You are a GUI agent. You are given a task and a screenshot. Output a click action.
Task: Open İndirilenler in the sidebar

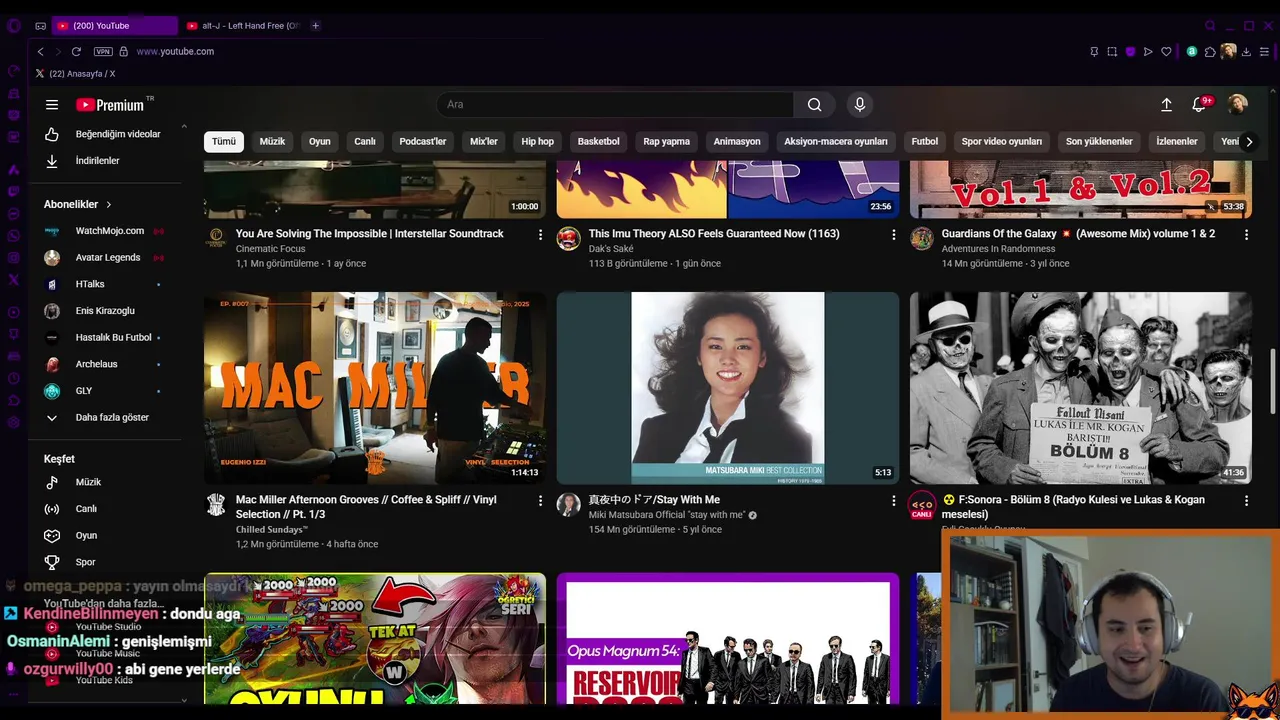coord(105,160)
